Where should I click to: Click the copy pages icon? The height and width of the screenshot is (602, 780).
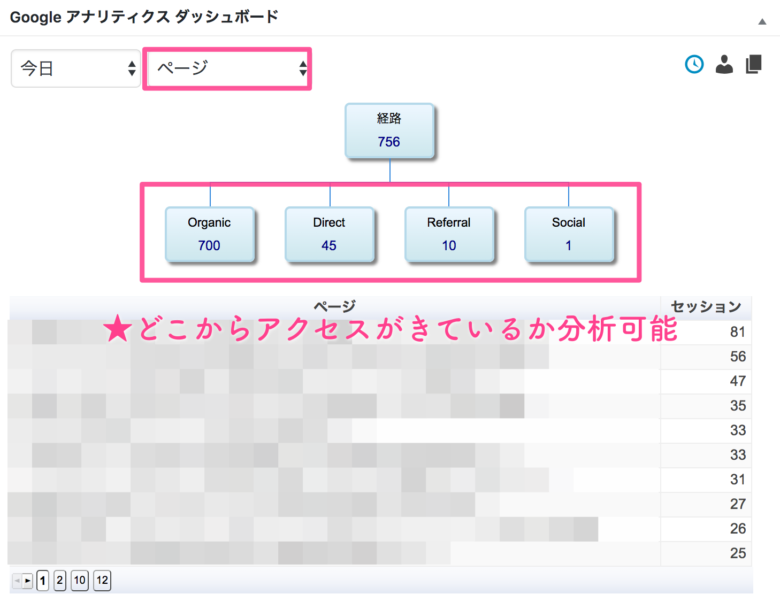[x=754, y=64]
